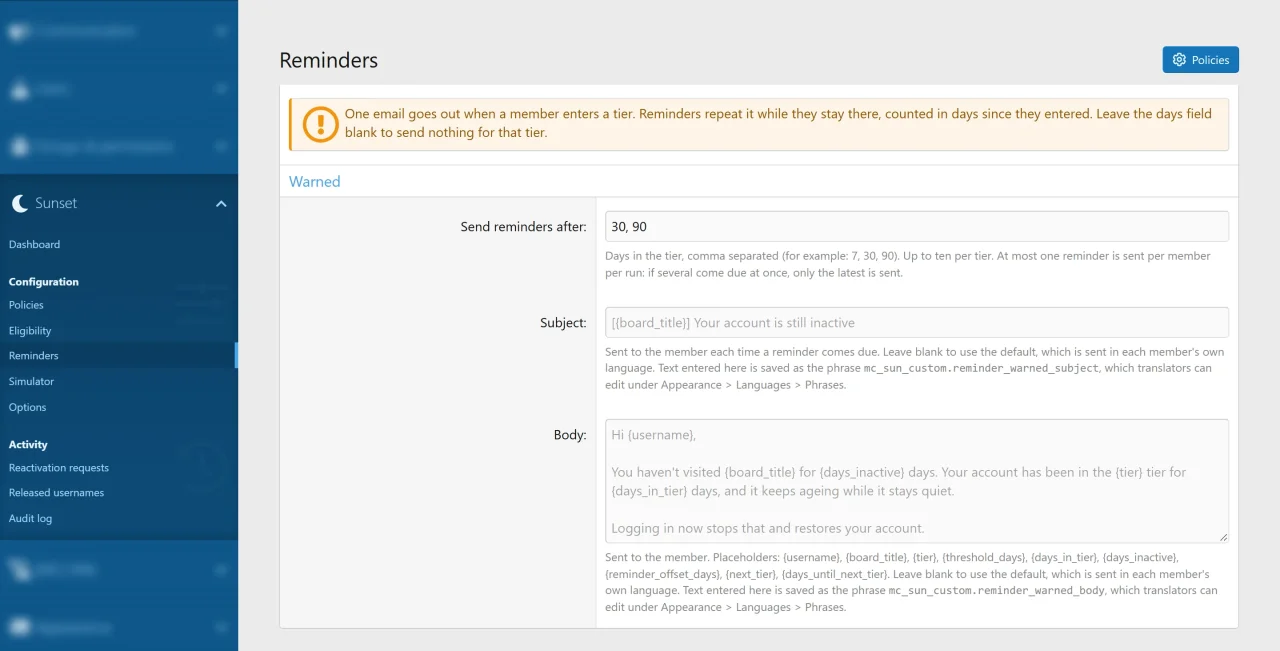Open the Released usernames list
This screenshot has height=651, width=1280.
[x=56, y=493]
